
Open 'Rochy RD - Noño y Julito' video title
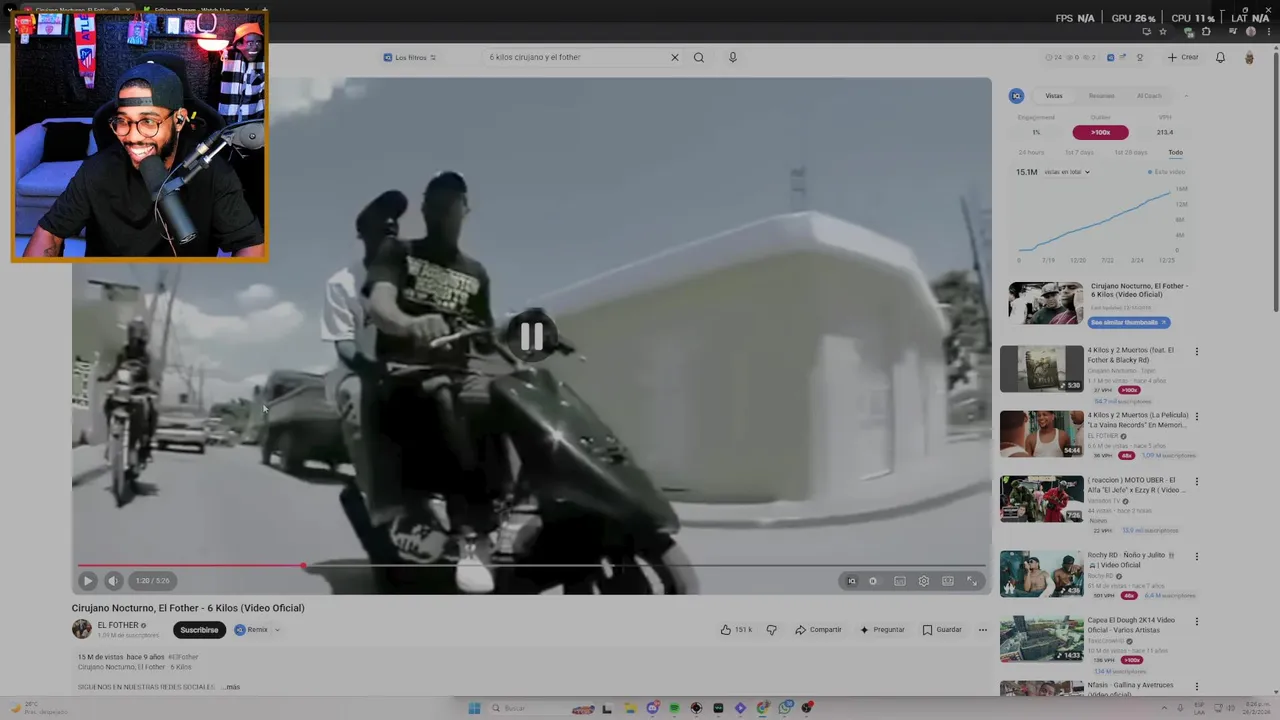(1131, 560)
